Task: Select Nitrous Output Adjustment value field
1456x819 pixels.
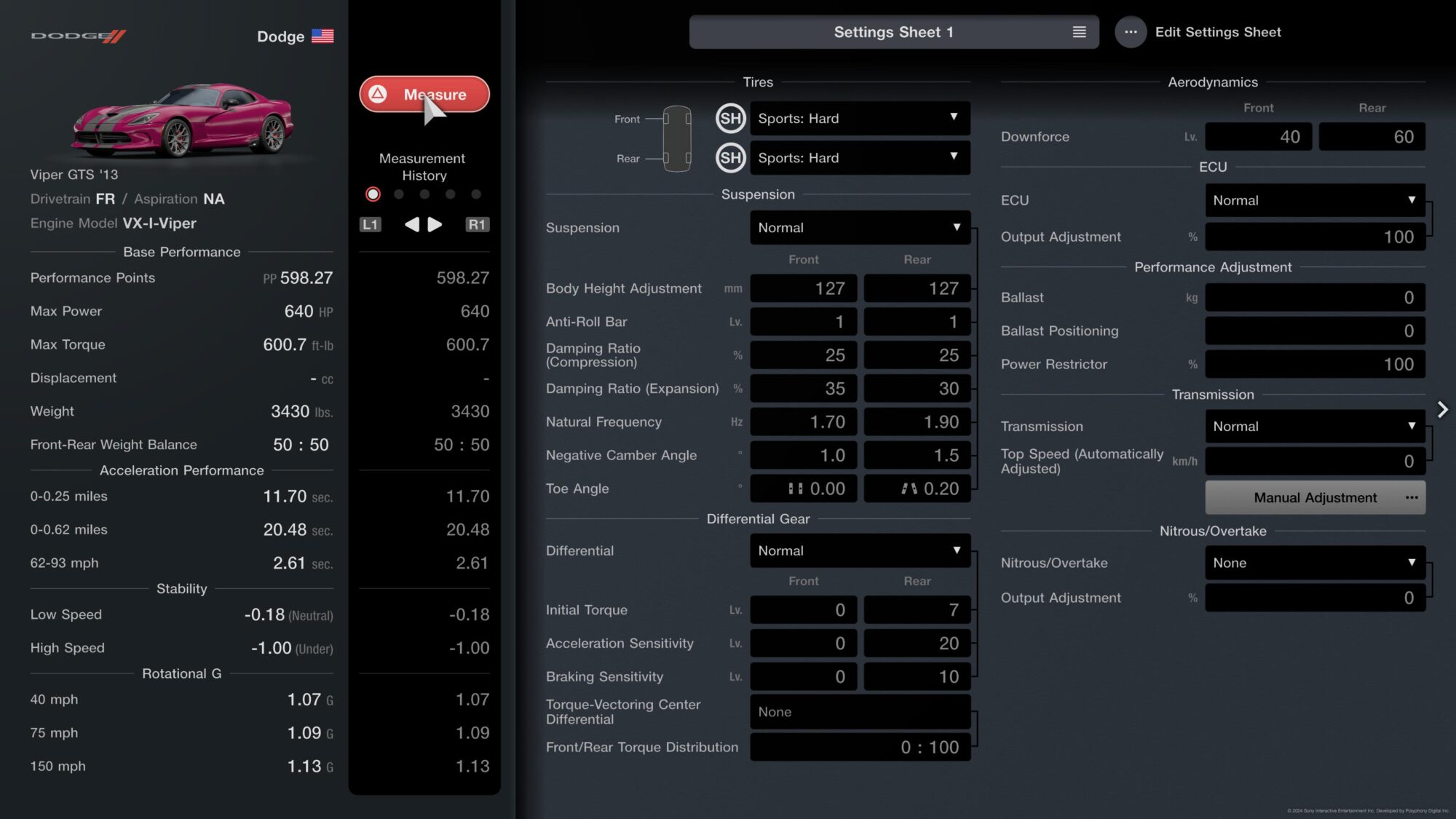Action: click(1315, 598)
